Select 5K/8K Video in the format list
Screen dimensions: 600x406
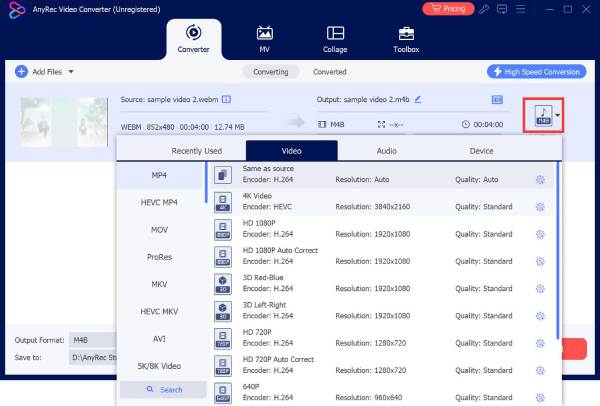tap(159, 366)
